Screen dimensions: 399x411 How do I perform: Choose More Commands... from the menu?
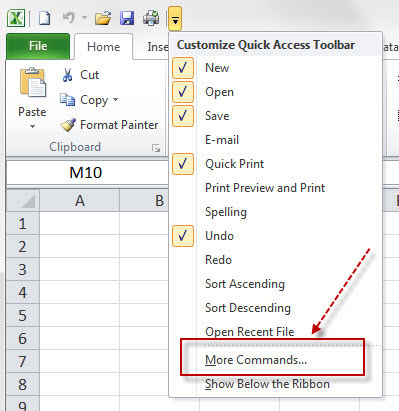(x=256, y=360)
